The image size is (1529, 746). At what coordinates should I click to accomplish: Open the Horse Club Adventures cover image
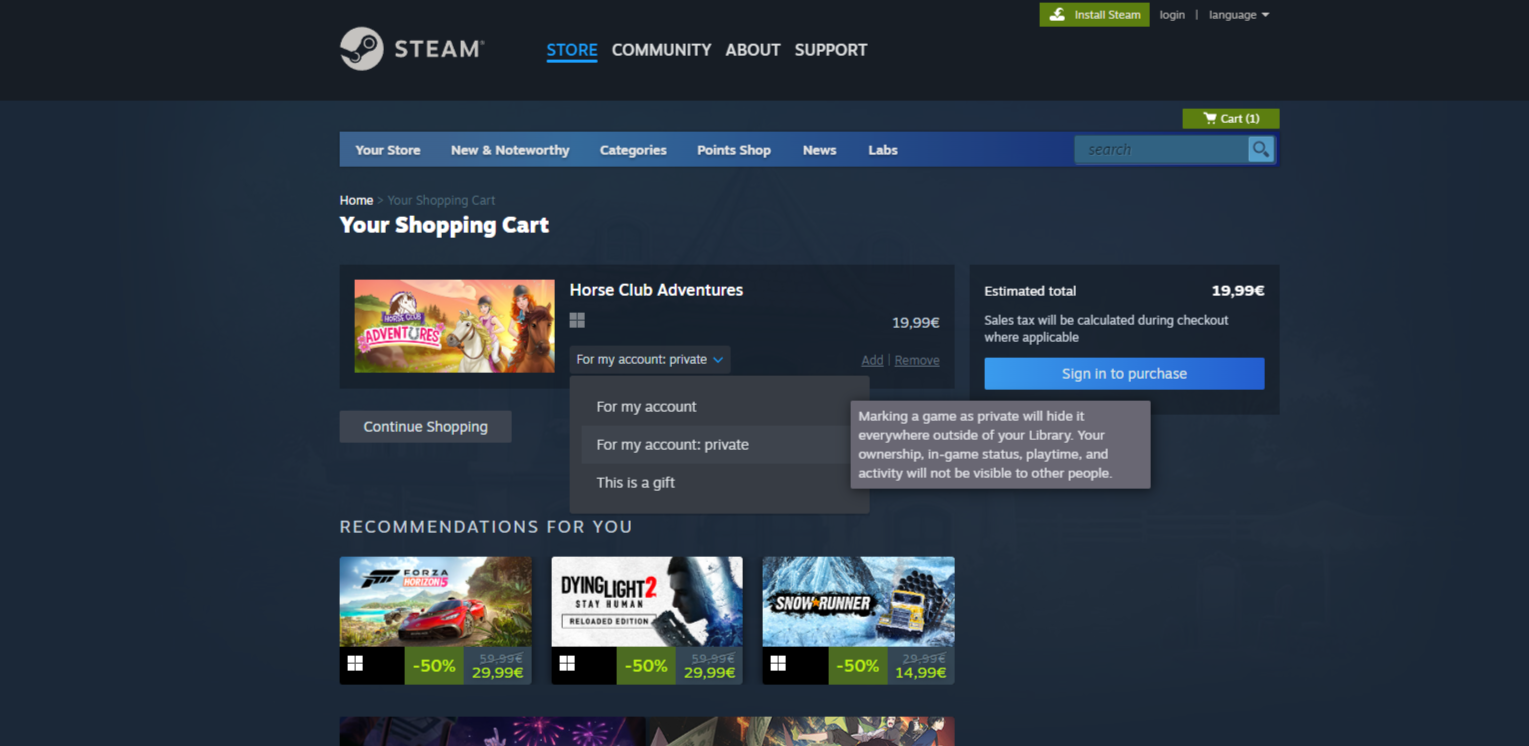(x=454, y=326)
